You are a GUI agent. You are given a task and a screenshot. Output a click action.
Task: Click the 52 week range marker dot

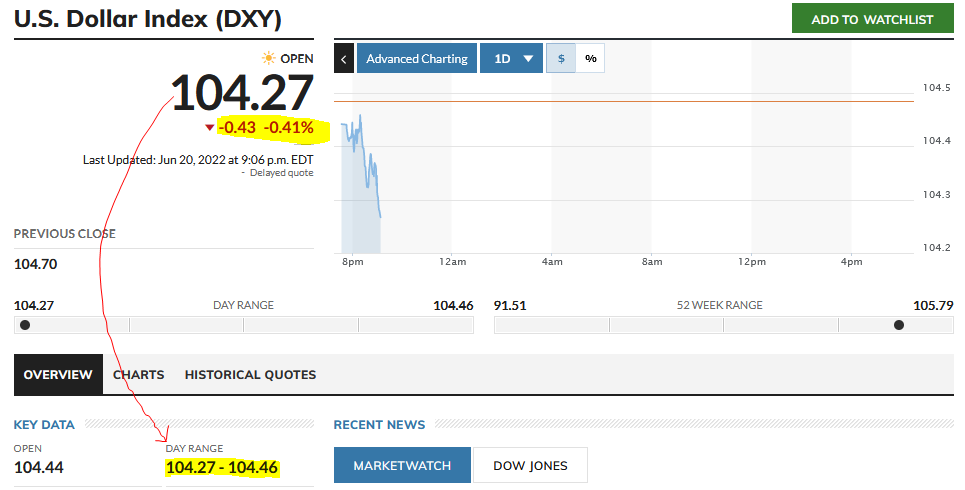pos(899,325)
